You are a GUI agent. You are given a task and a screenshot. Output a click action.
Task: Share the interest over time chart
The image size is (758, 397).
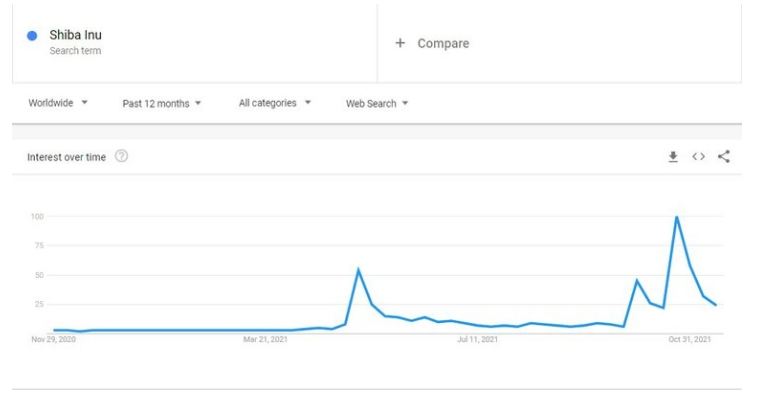pyautogui.click(x=724, y=157)
